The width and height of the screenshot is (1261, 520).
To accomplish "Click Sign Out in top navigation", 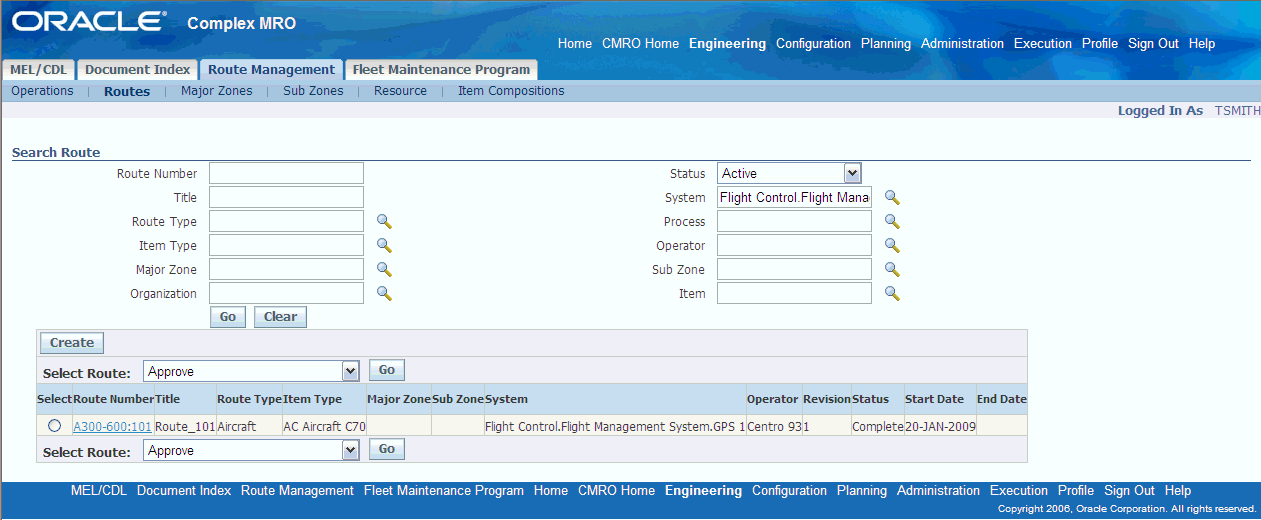I will click(1153, 44).
